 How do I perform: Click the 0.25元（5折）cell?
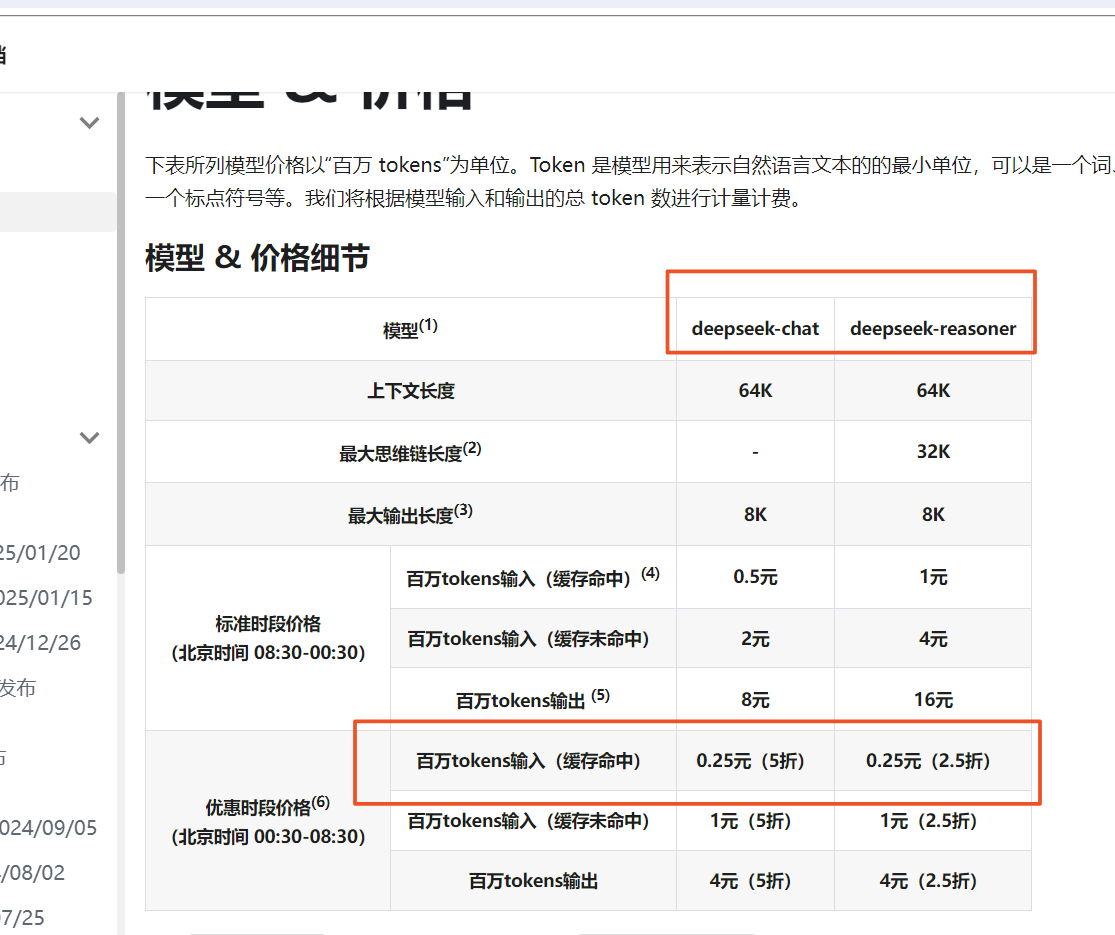(x=755, y=761)
